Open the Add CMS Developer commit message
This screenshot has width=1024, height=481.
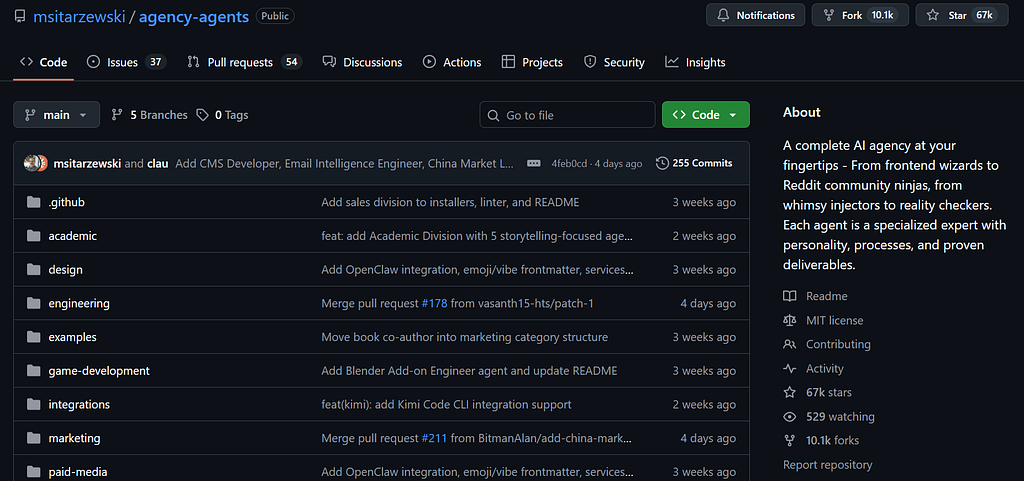click(345, 163)
